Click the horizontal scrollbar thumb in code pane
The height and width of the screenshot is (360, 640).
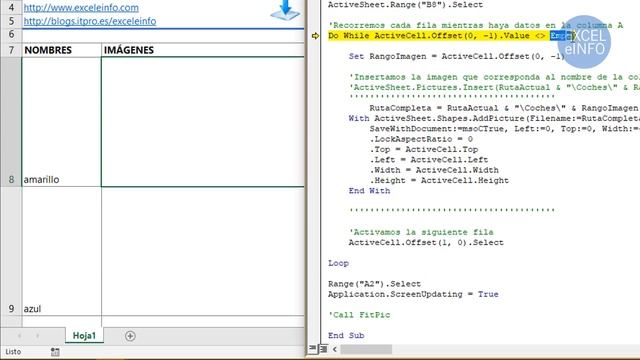pos(366,349)
